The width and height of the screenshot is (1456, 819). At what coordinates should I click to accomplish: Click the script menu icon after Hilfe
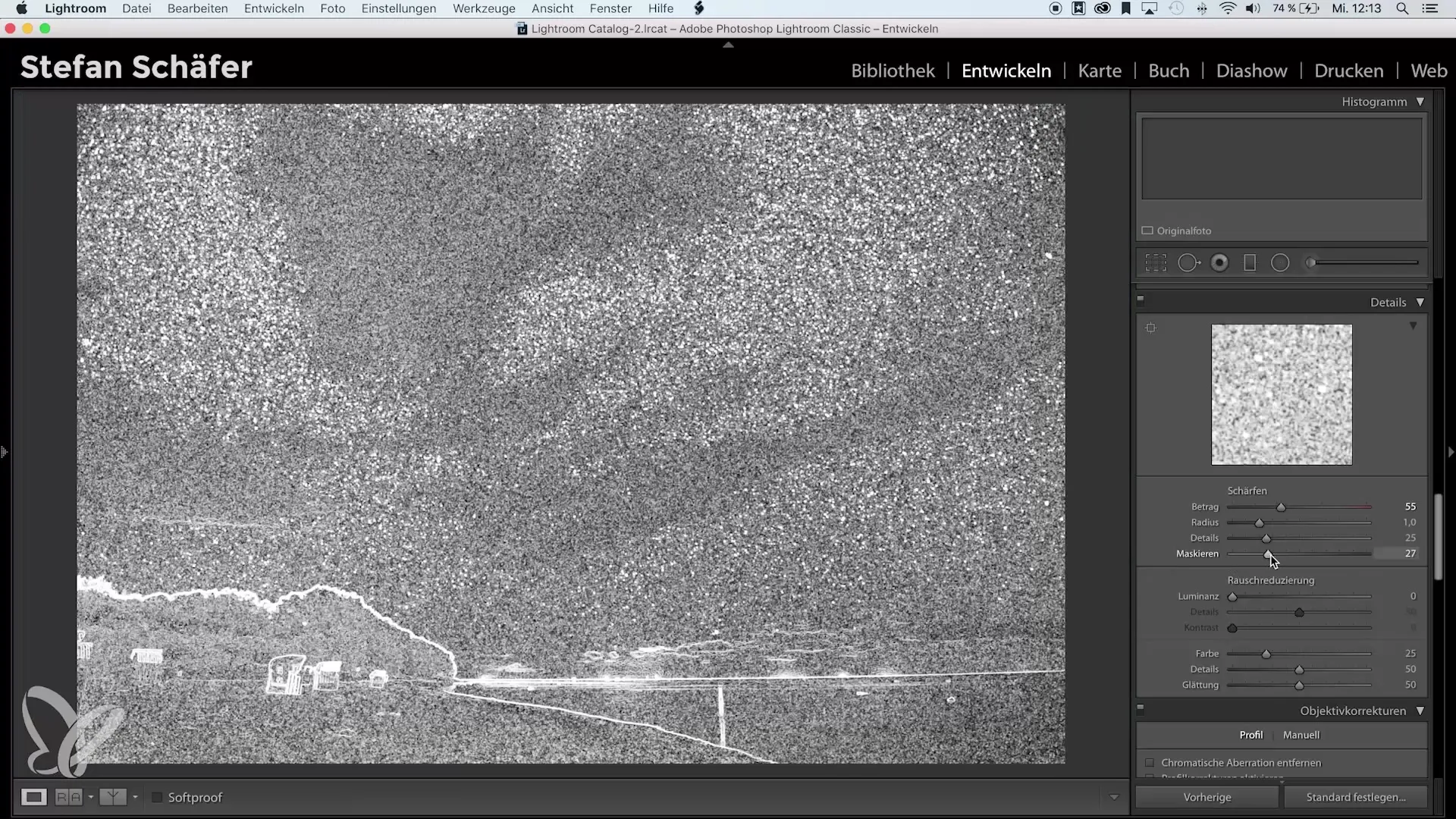[x=699, y=8]
